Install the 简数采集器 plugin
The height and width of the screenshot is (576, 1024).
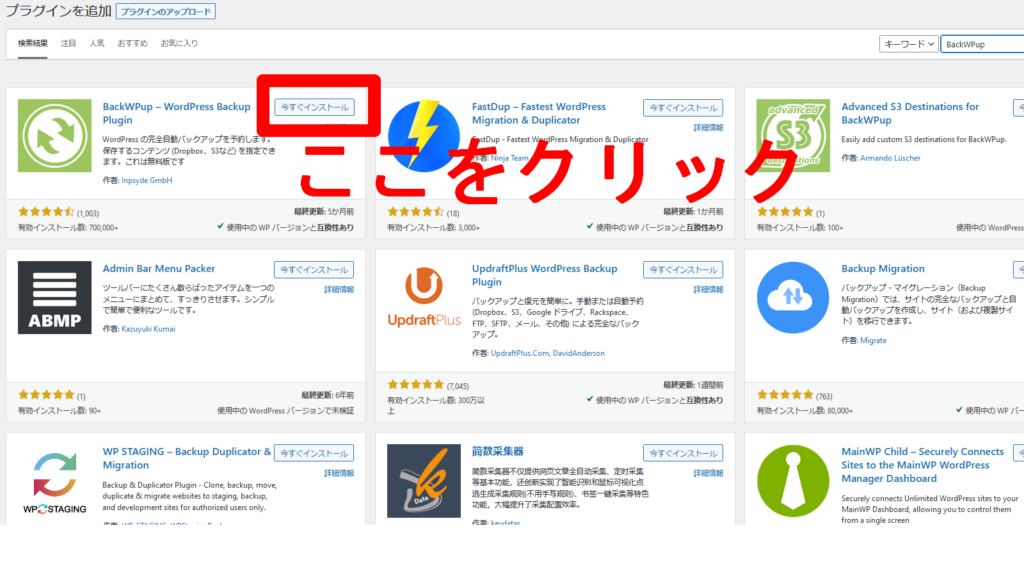(x=683, y=453)
